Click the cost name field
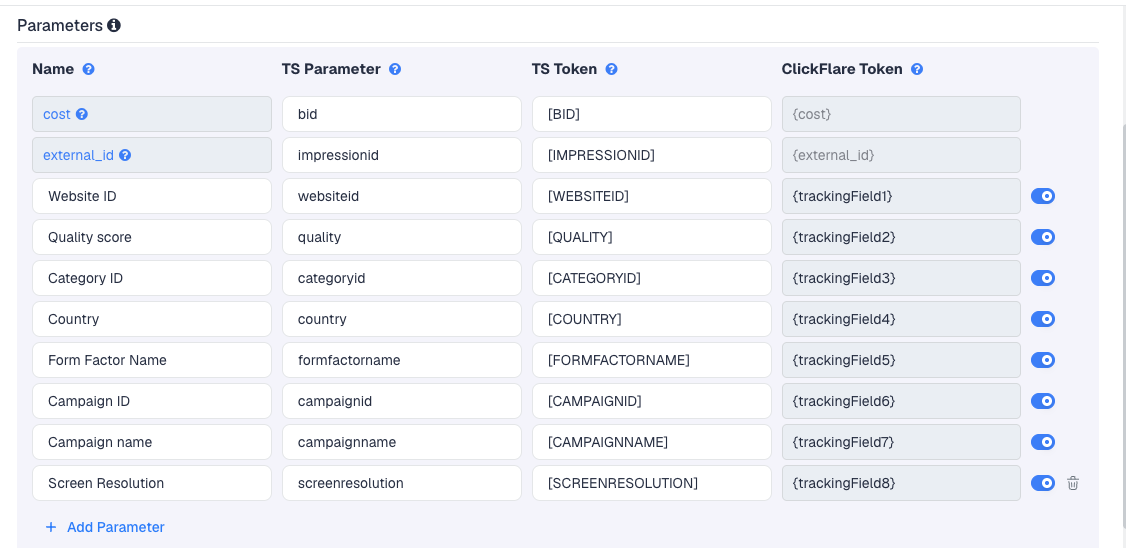 click(152, 114)
